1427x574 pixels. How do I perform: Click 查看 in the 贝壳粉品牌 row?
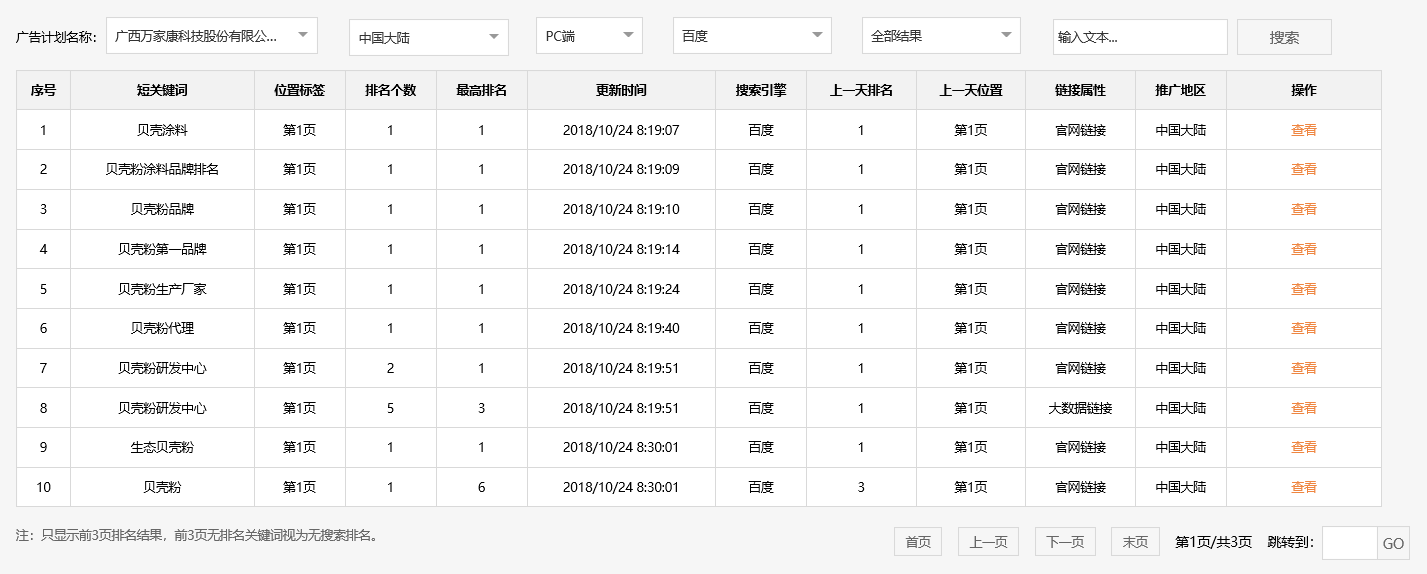click(1303, 209)
